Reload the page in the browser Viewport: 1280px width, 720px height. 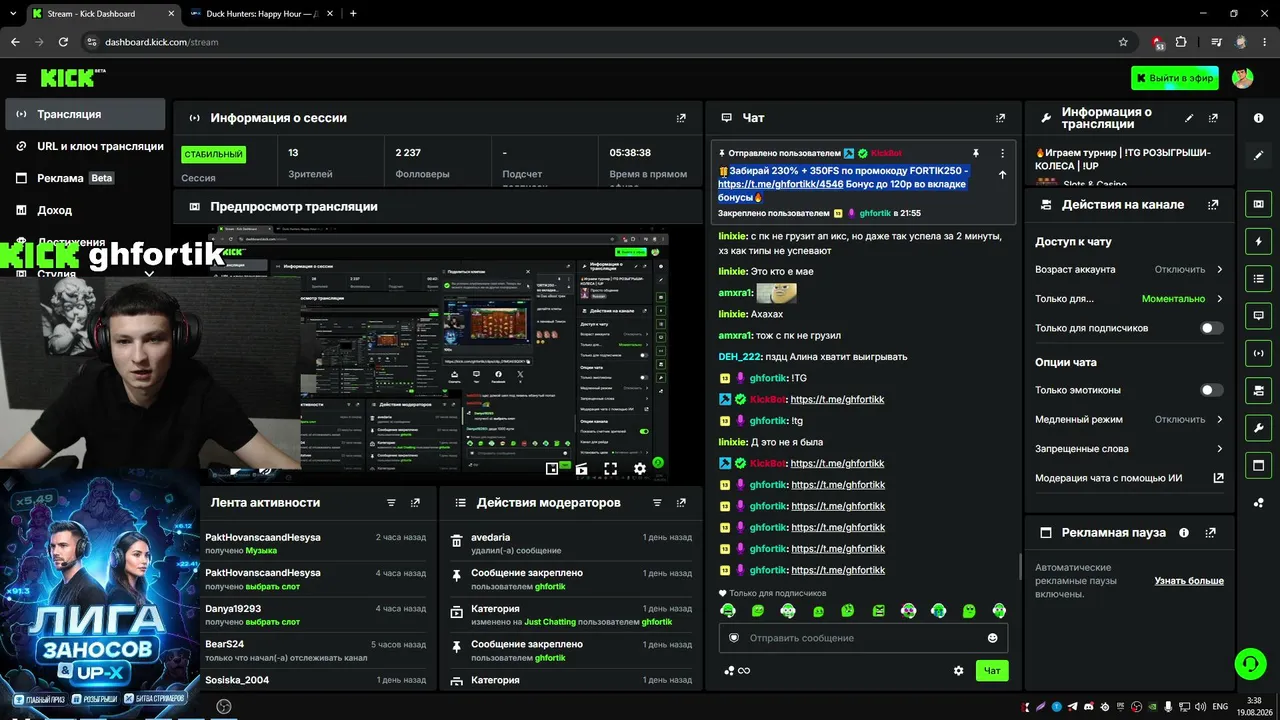[63, 42]
